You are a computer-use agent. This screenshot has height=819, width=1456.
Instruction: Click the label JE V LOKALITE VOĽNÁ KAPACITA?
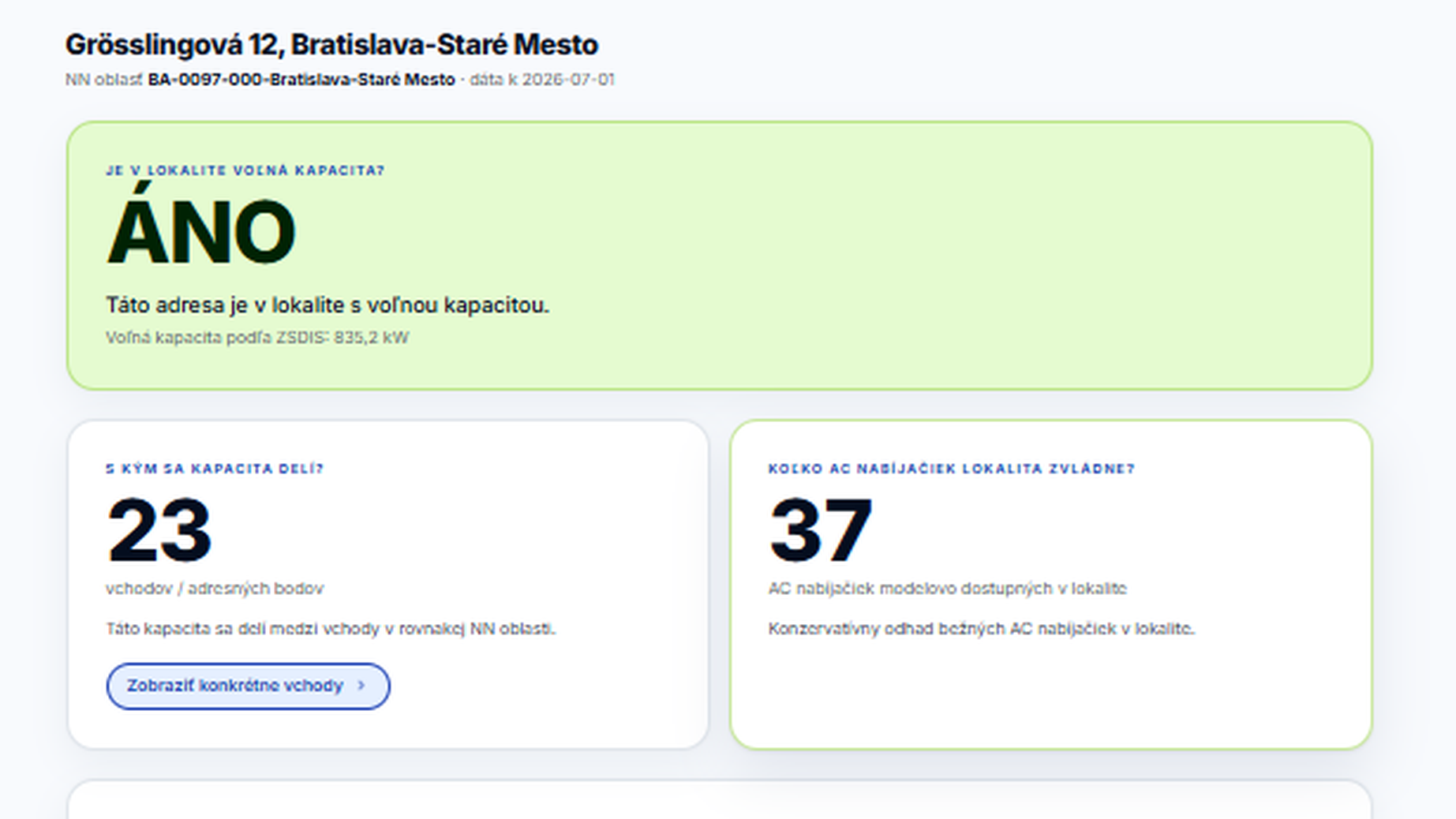coord(245,170)
